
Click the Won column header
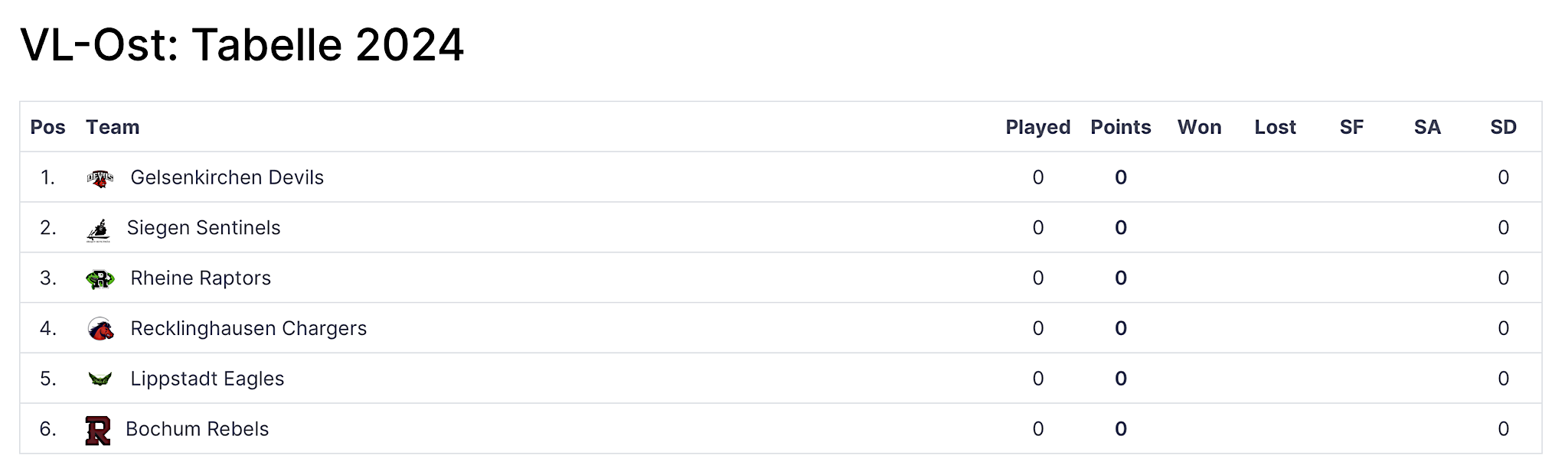point(1199,127)
